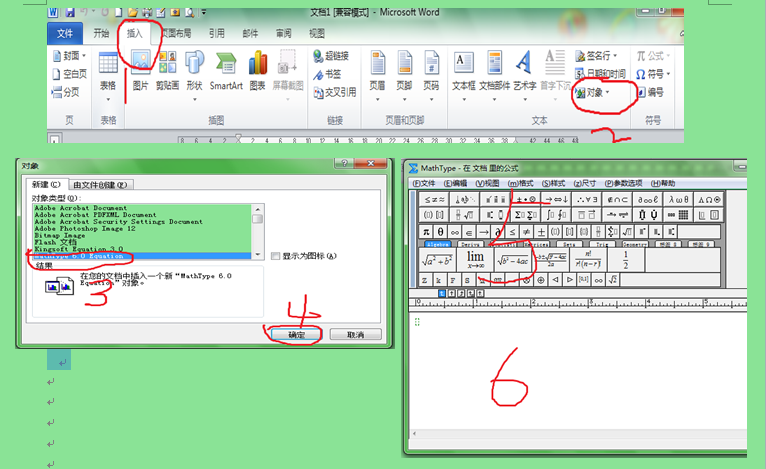Switch to the 插入 (Insert) tab

(134, 33)
